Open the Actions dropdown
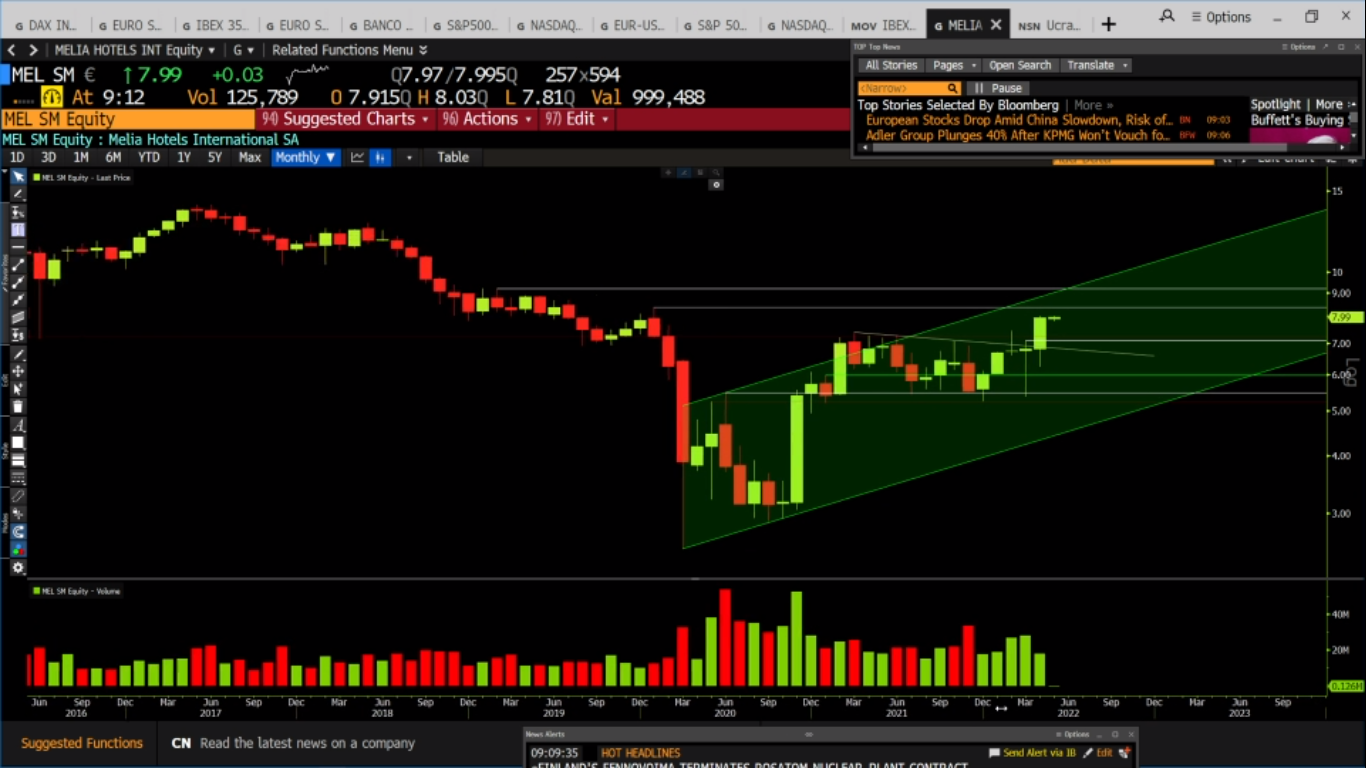 click(488, 119)
